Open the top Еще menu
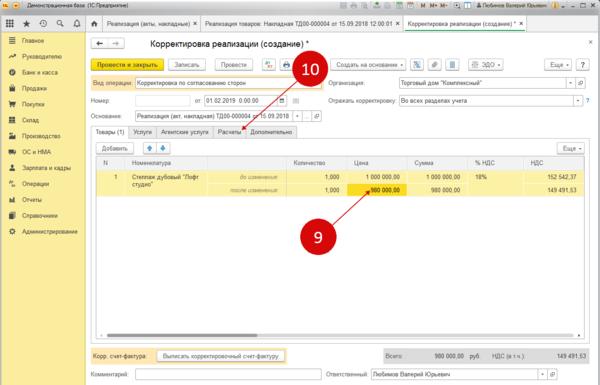 pos(558,65)
